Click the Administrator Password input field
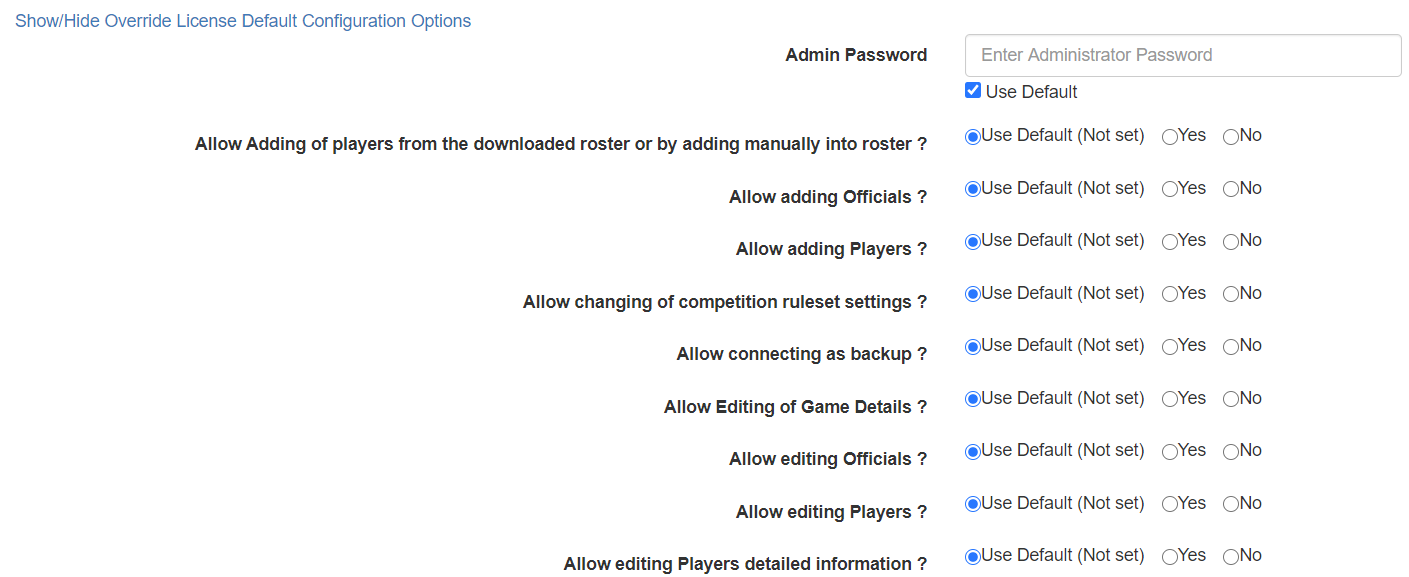Screen dimensions: 1409x577 [x=1183, y=56]
